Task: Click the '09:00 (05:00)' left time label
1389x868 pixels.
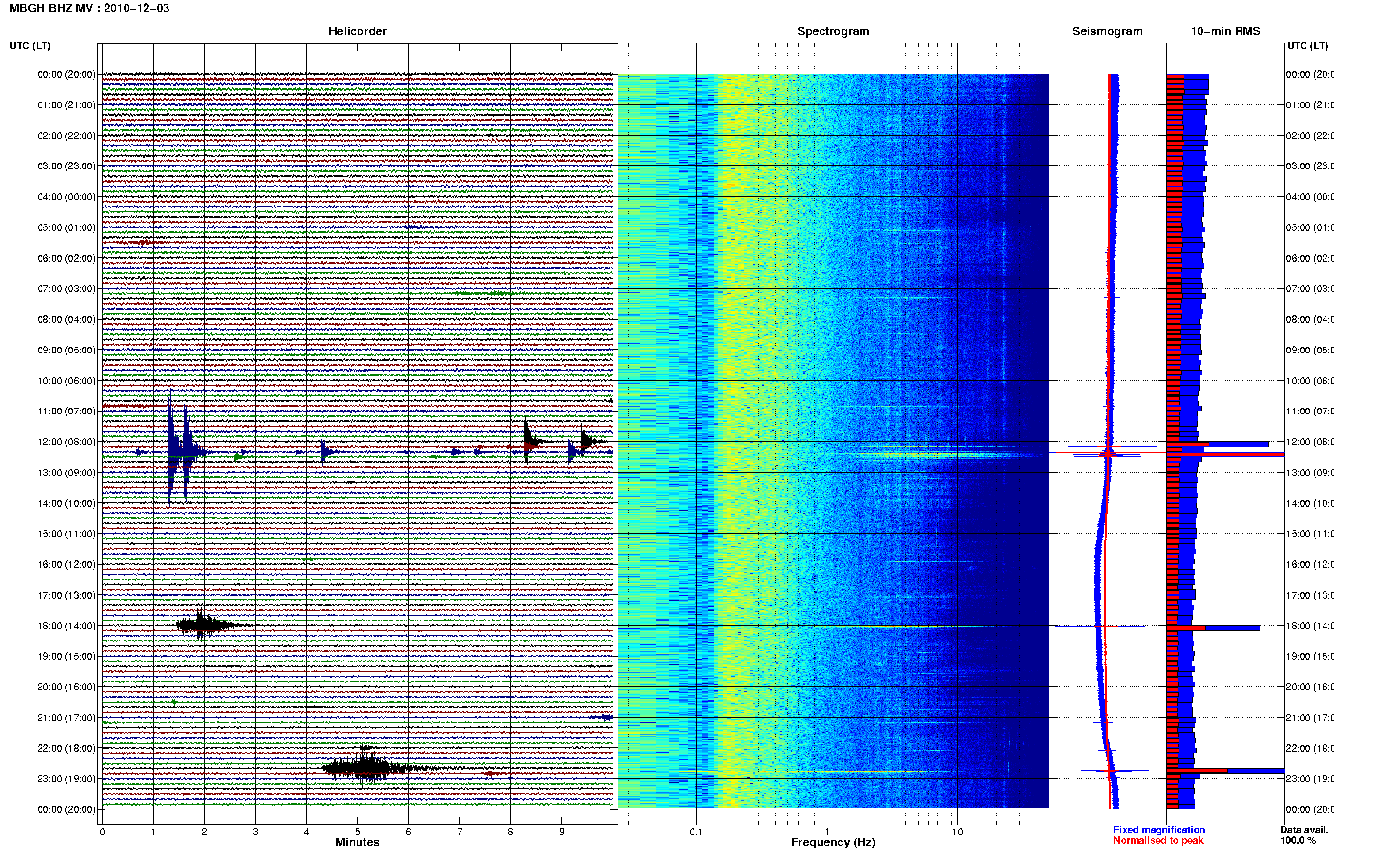Action: click(x=66, y=350)
